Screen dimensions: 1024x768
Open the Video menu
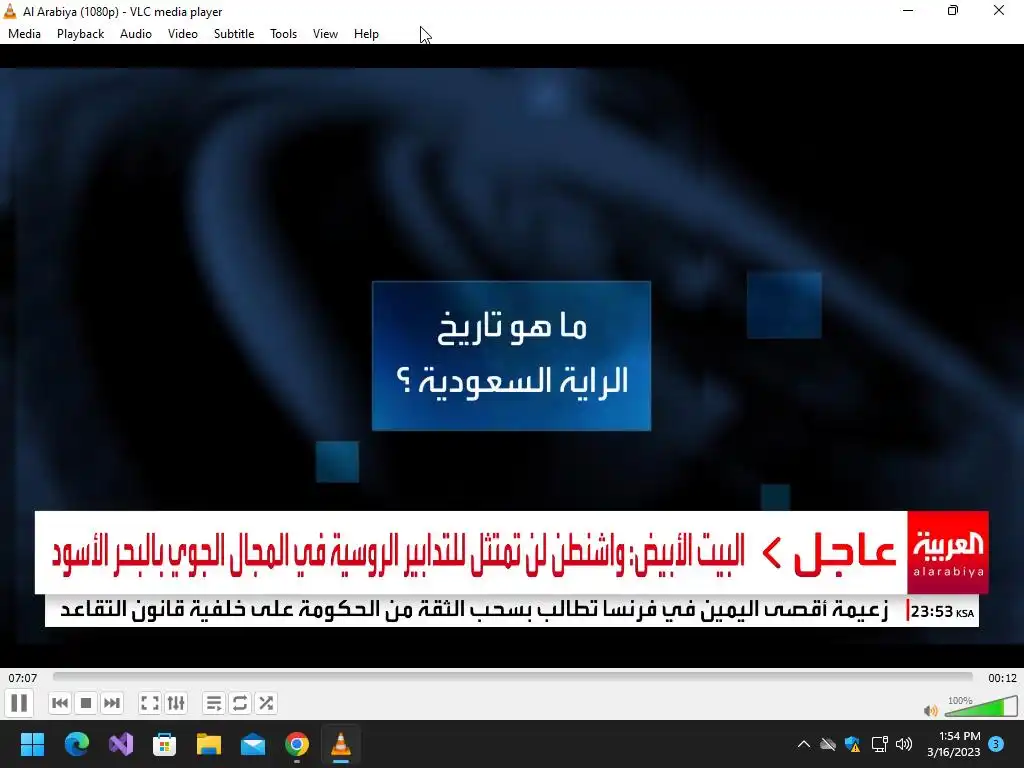(183, 34)
